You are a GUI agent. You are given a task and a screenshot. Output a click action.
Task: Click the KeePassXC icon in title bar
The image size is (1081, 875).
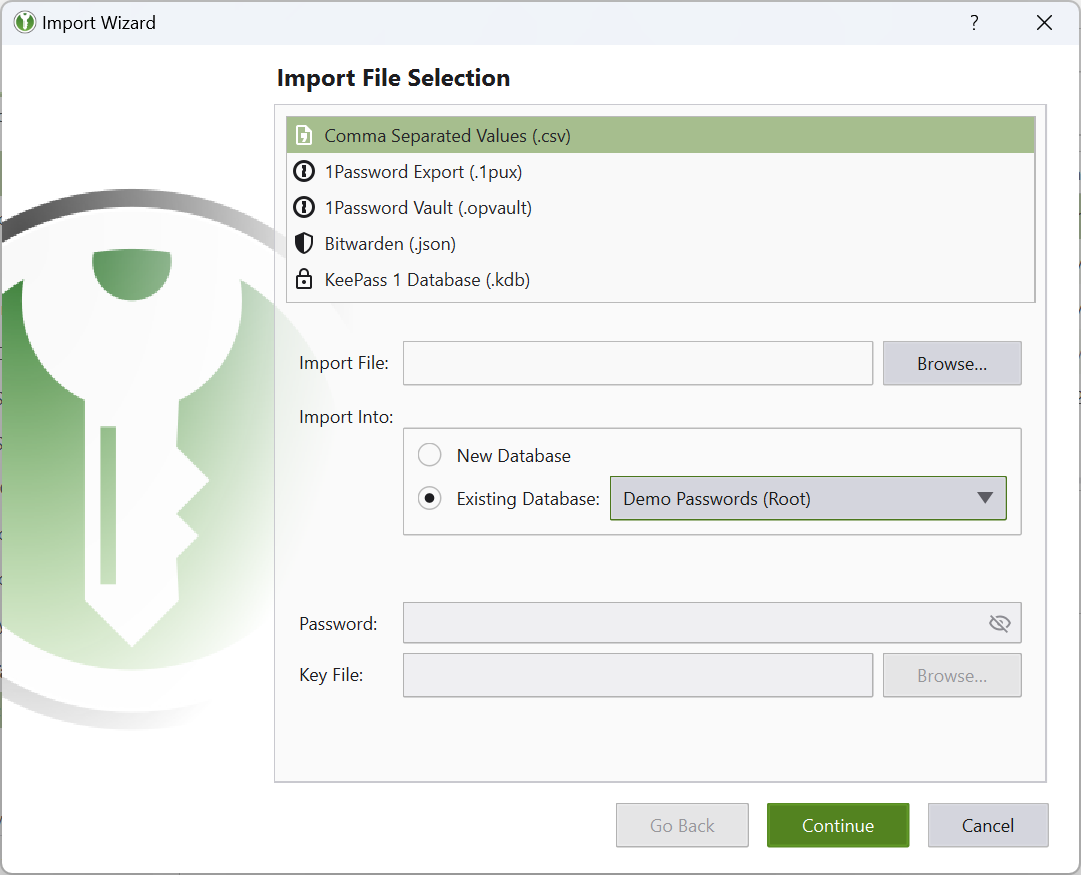pyautogui.click(x=25, y=22)
